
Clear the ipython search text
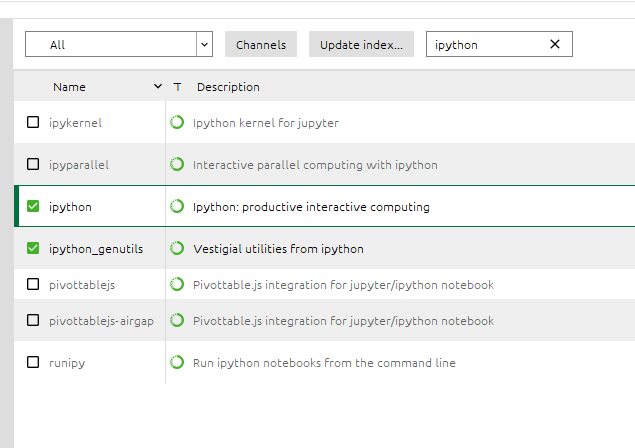pos(555,44)
